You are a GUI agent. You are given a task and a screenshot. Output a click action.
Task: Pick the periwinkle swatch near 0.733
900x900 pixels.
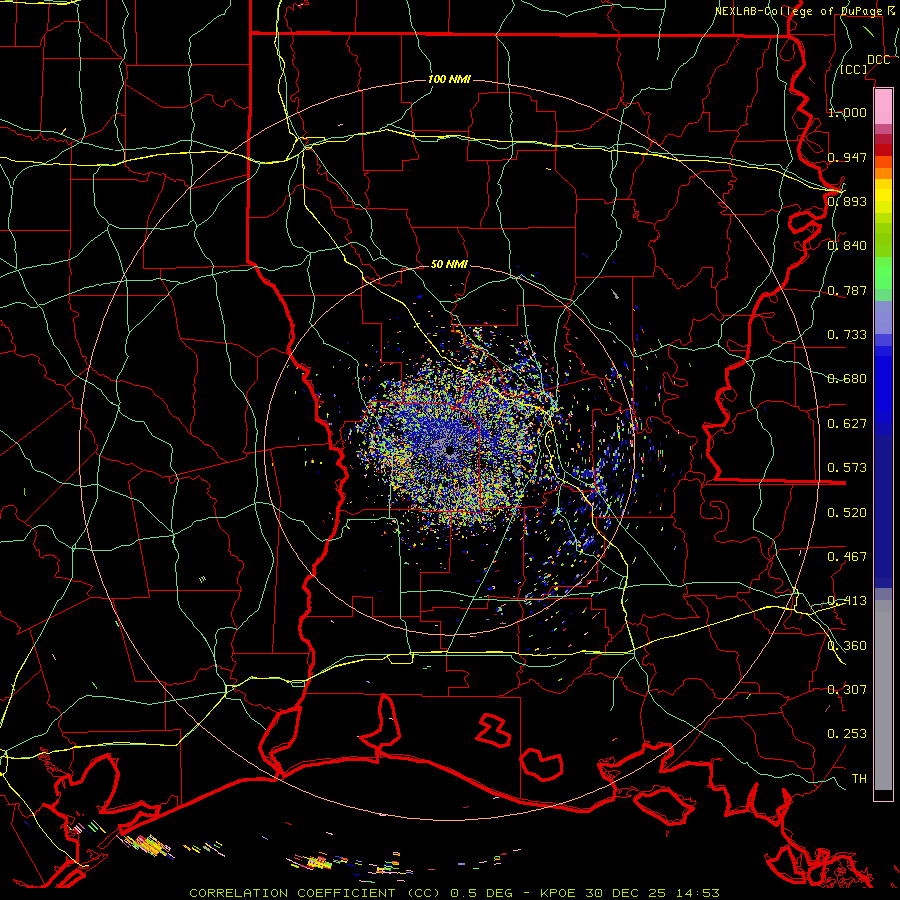click(883, 317)
